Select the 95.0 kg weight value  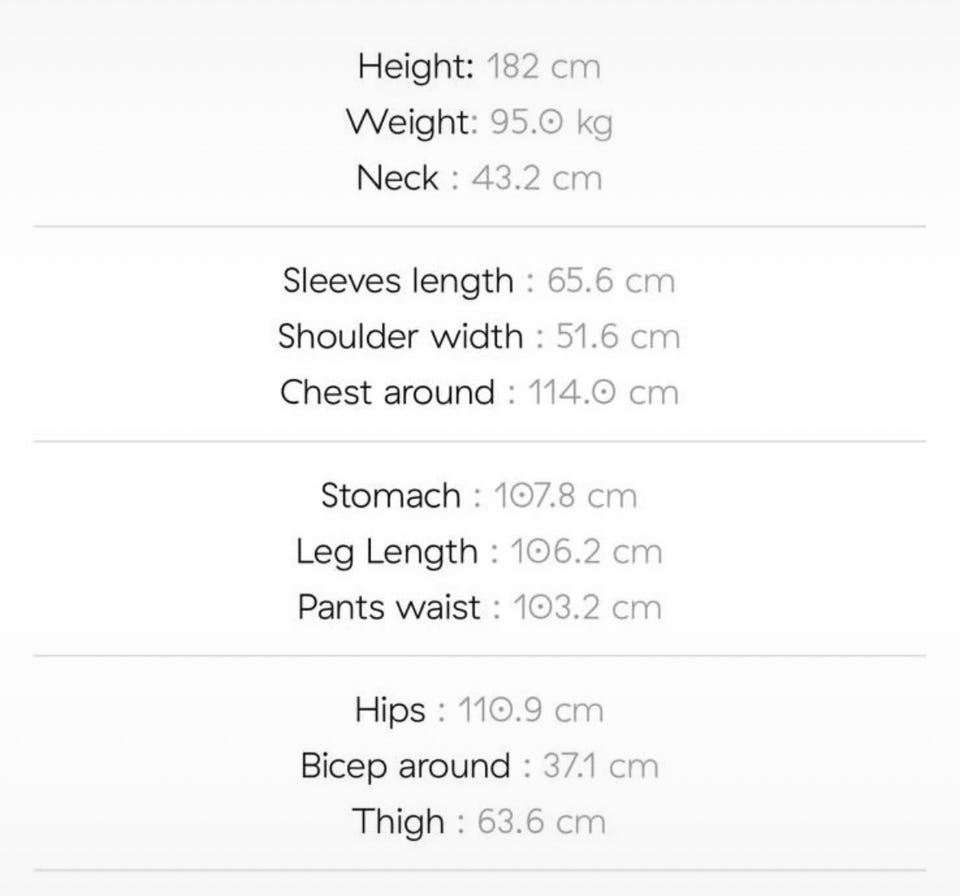click(x=551, y=123)
